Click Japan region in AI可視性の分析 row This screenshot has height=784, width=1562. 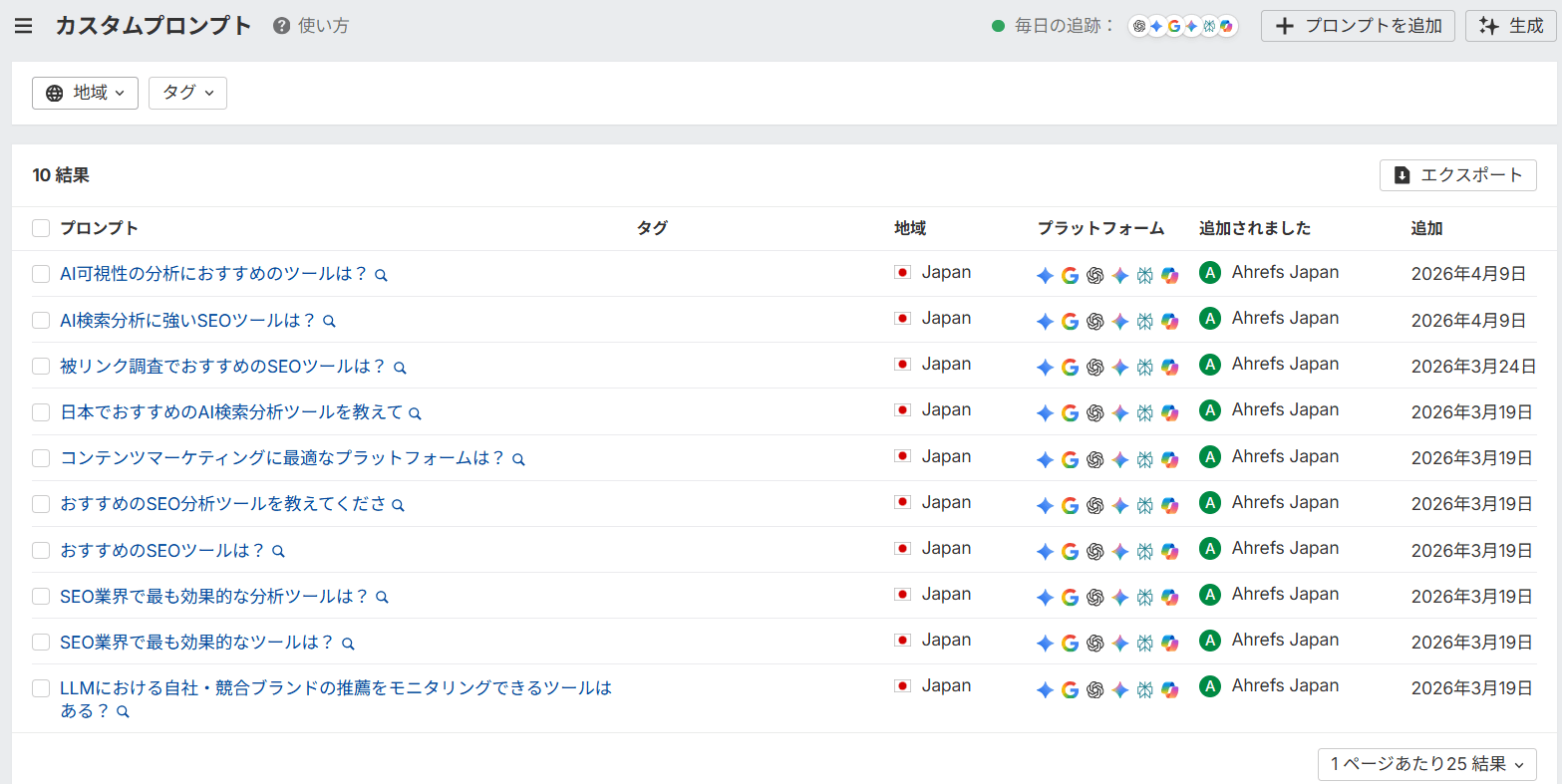click(946, 273)
